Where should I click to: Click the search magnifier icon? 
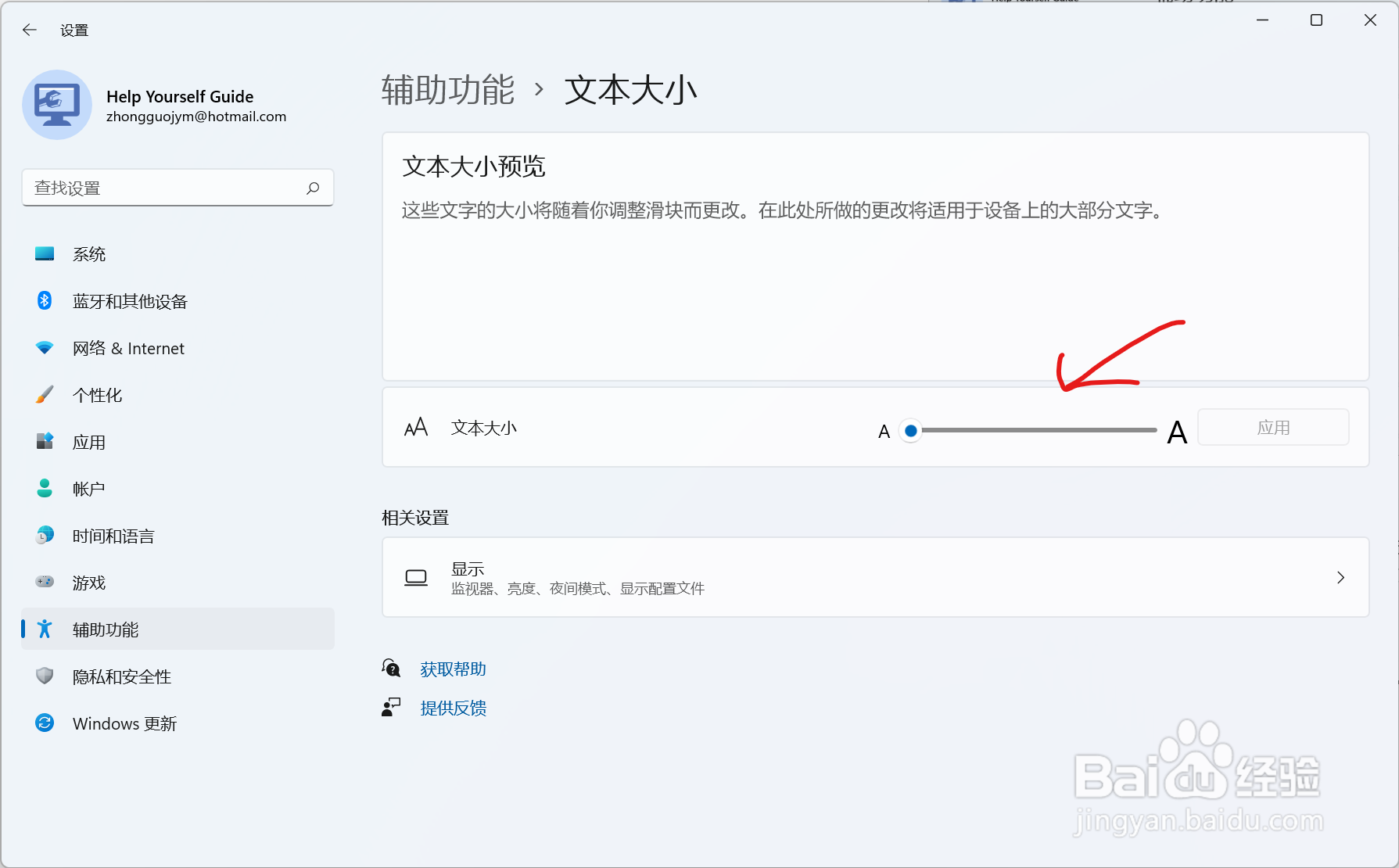tap(313, 188)
